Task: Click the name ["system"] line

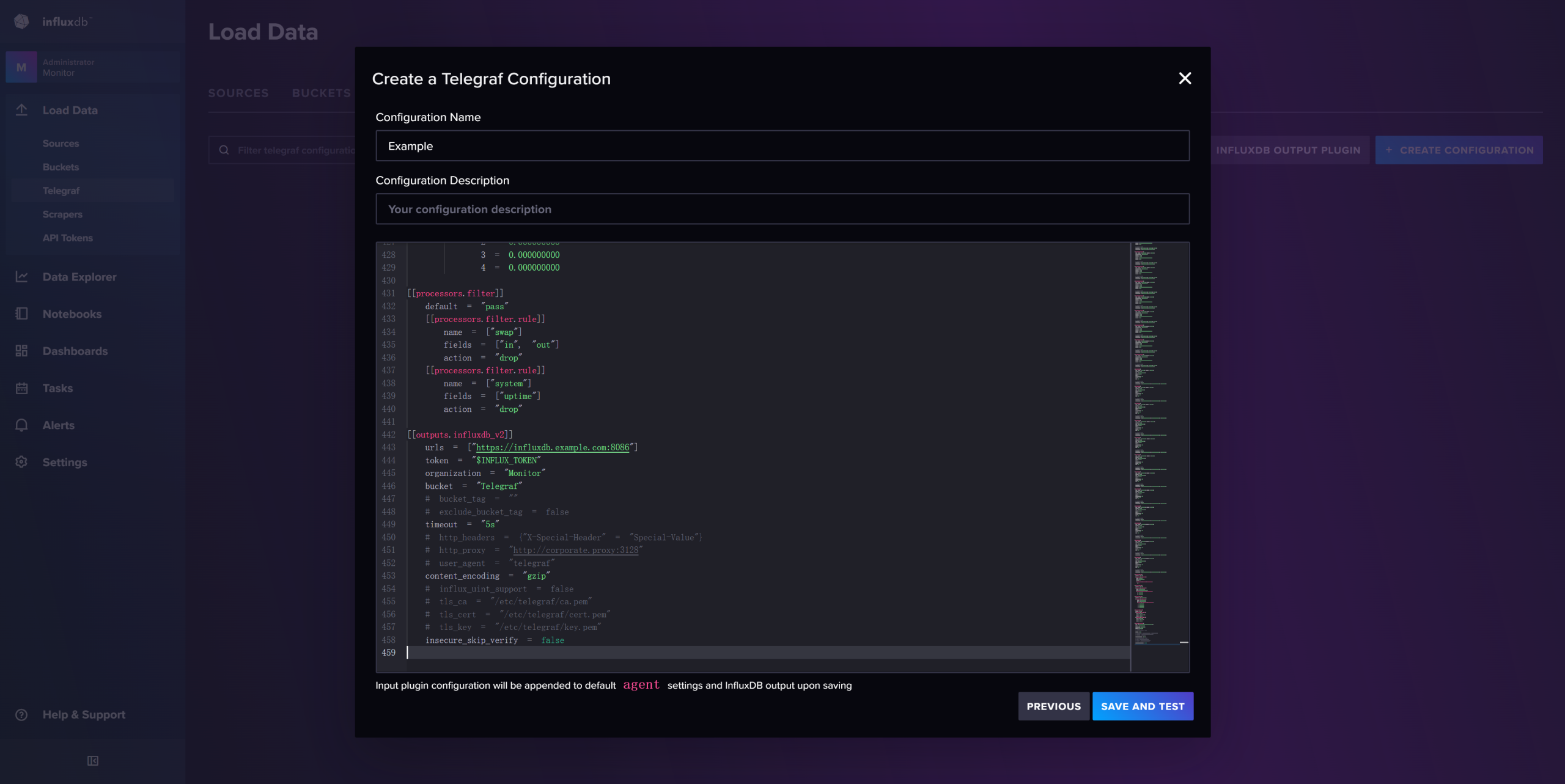Action: coord(487,383)
